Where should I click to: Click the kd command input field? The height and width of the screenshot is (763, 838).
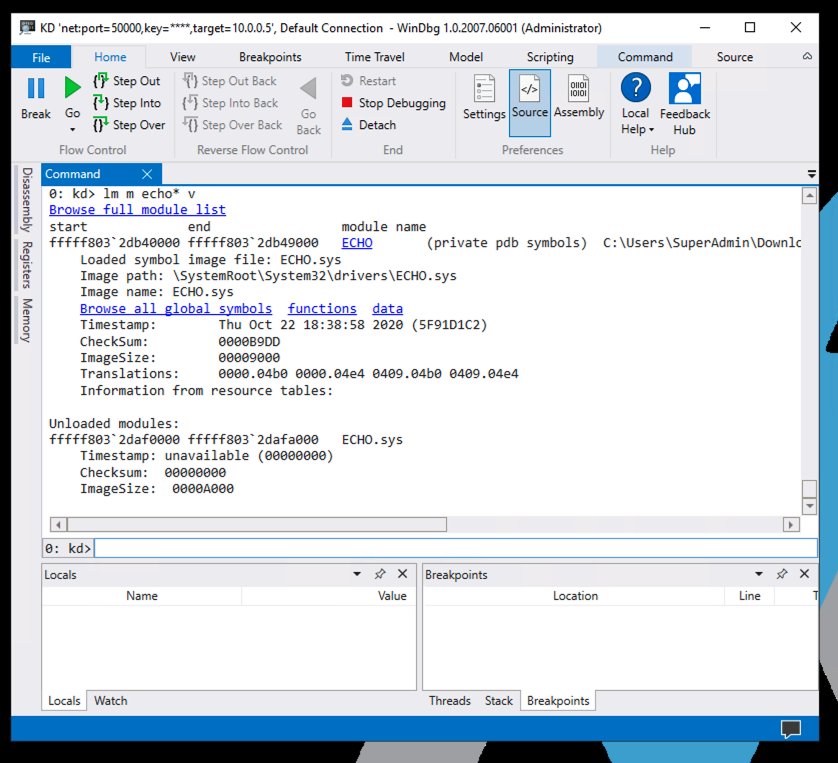[x=455, y=548]
